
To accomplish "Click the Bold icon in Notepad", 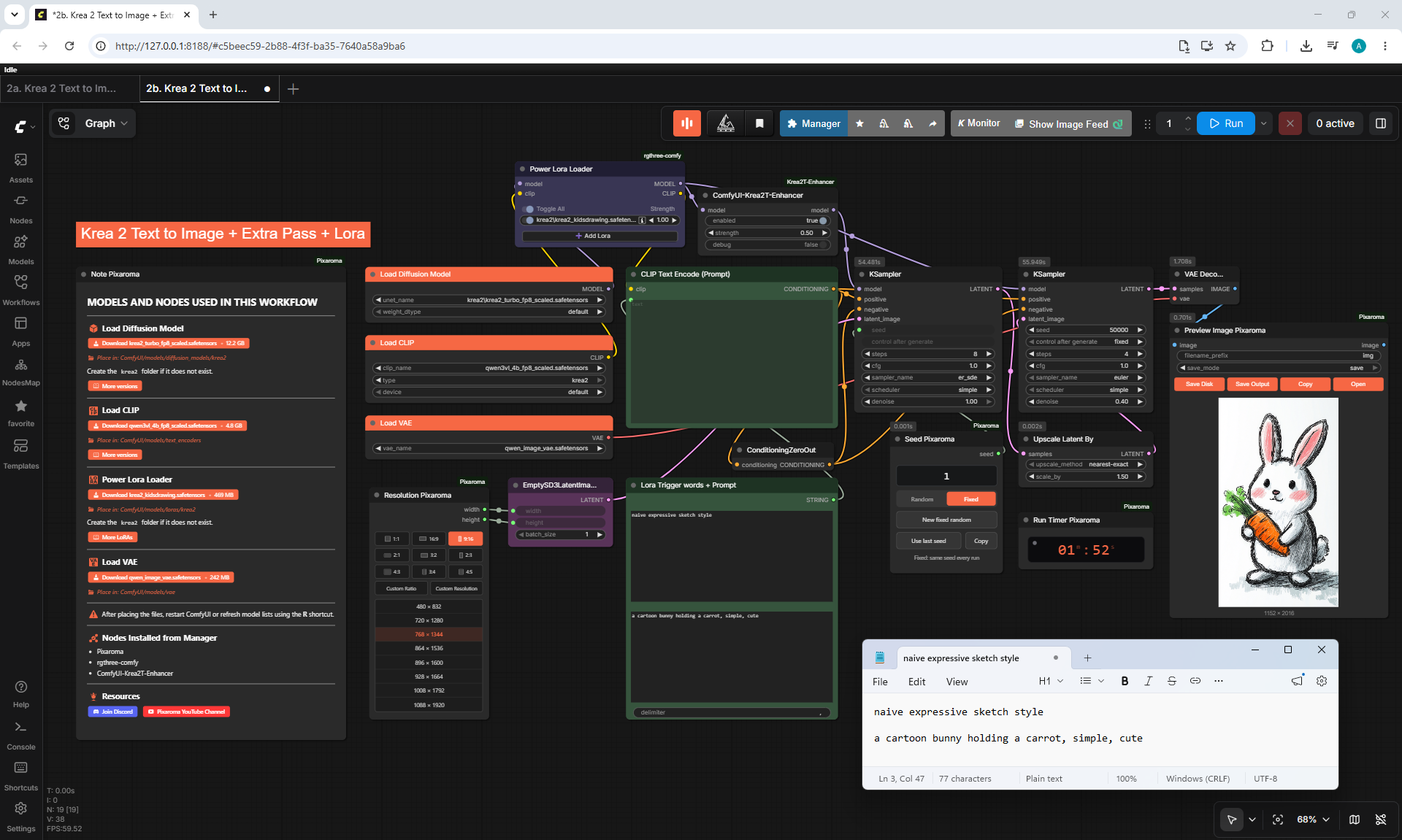I will [x=1125, y=681].
